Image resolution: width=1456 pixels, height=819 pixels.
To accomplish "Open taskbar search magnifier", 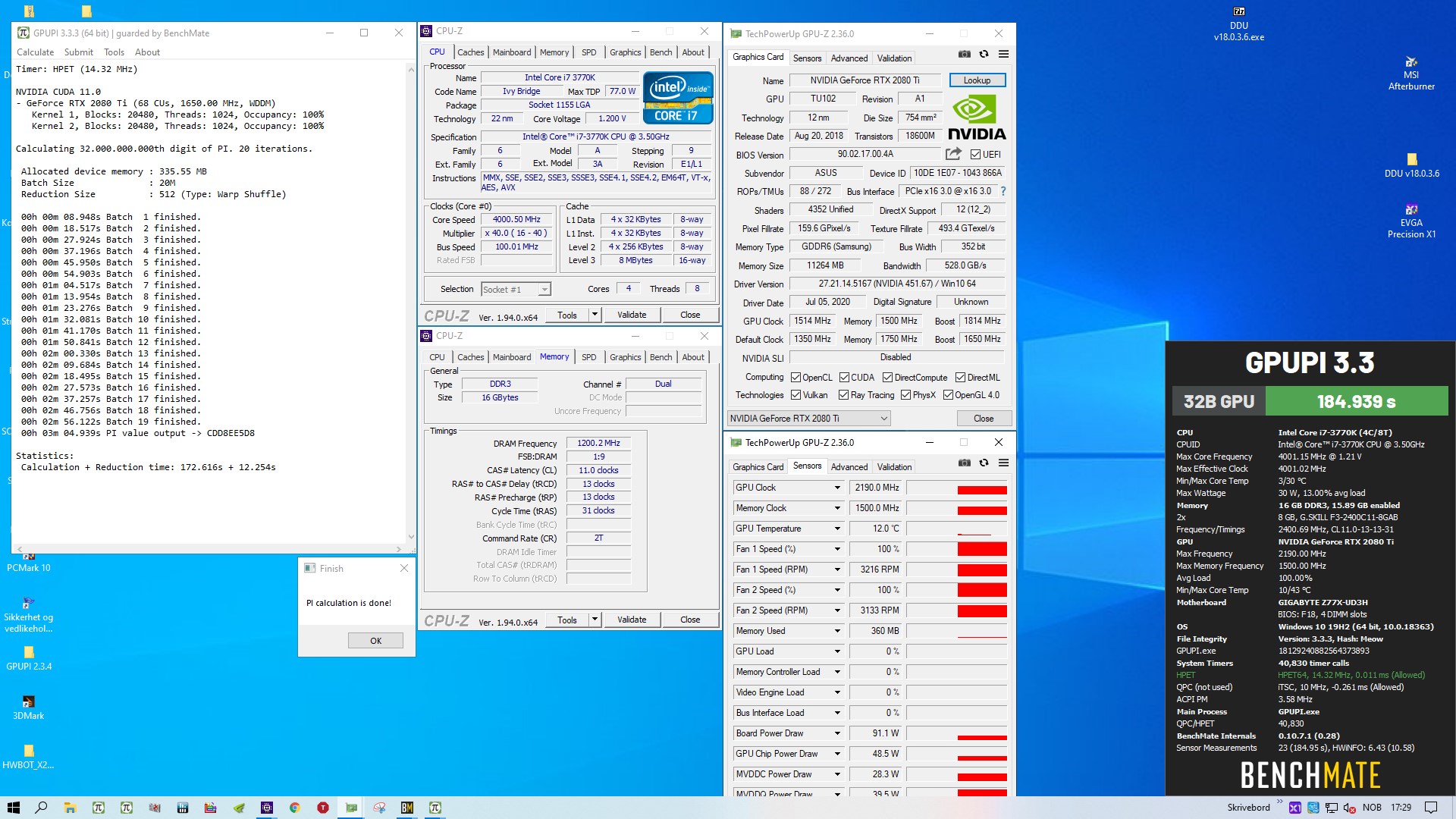I will point(41,808).
